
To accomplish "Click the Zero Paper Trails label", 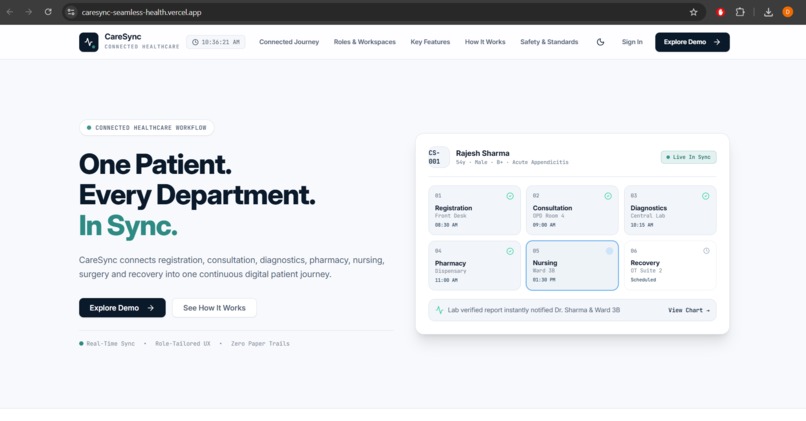I will coord(260,343).
